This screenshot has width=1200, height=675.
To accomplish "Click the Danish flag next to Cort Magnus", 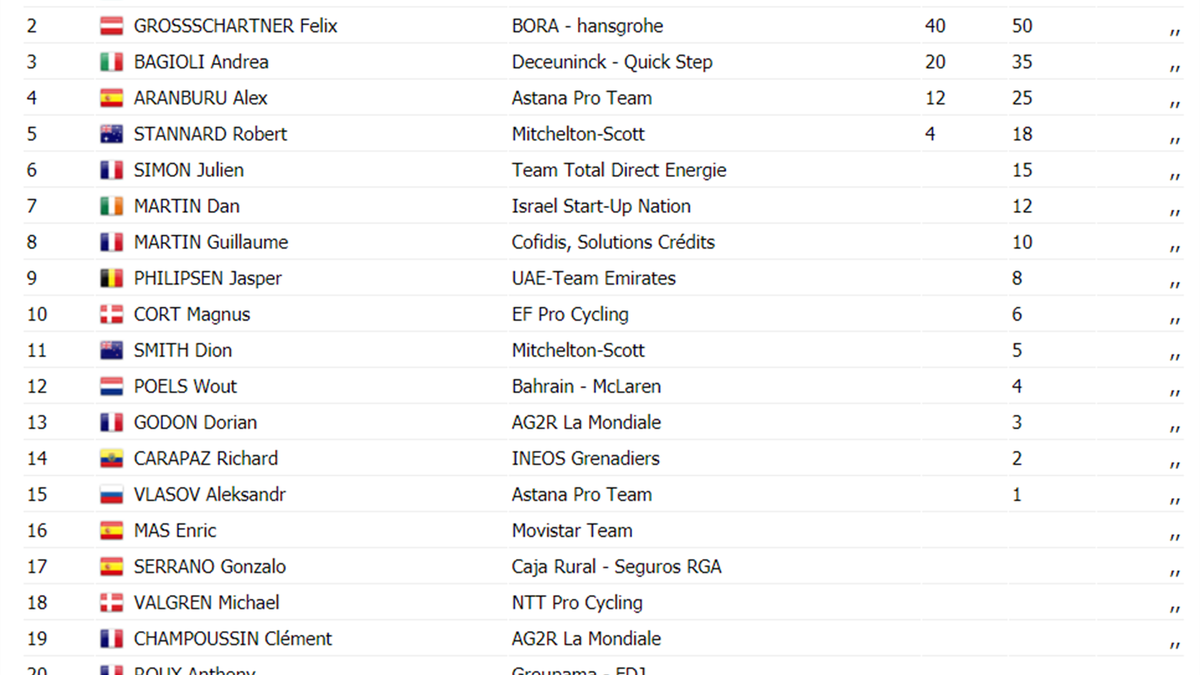I will [111, 315].
